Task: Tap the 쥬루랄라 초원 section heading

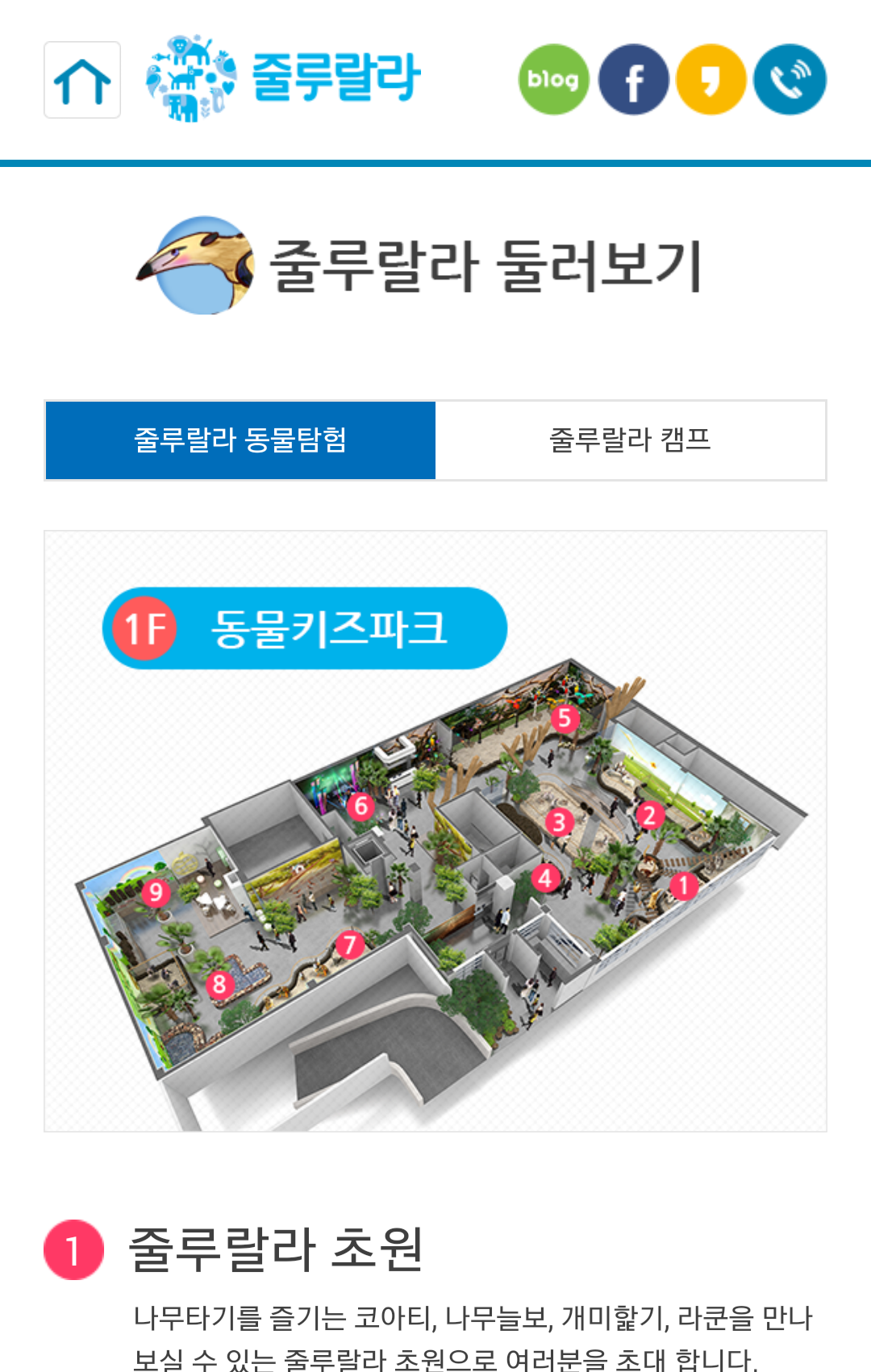Action: click(x=276, y=1249)
